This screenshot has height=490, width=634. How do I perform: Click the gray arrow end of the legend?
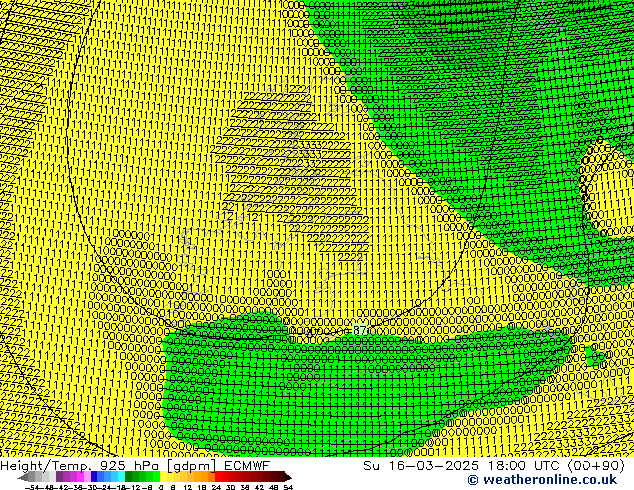pyautogui.click(x=23, y=476)
